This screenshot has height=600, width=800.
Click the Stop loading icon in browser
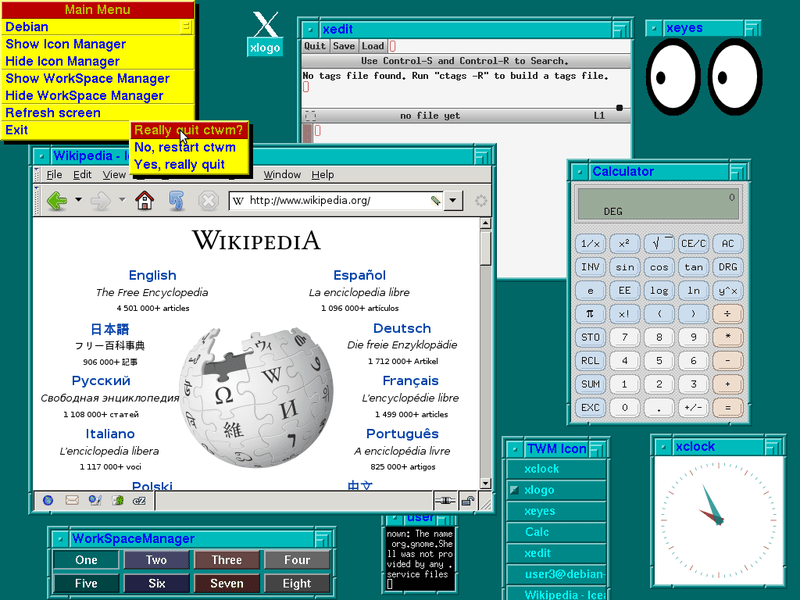(208, 200)
